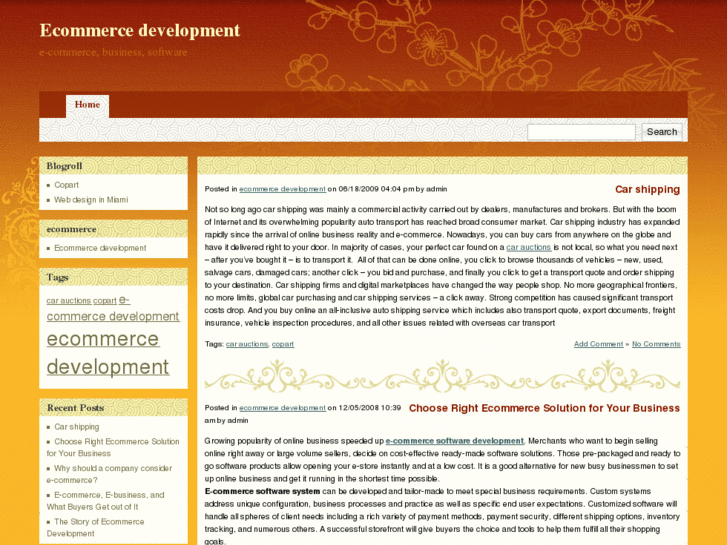The width and height of the screenshot is (727, 545).
Task: Open the Copart blogroll link
Action: click(x=66, y=185)
